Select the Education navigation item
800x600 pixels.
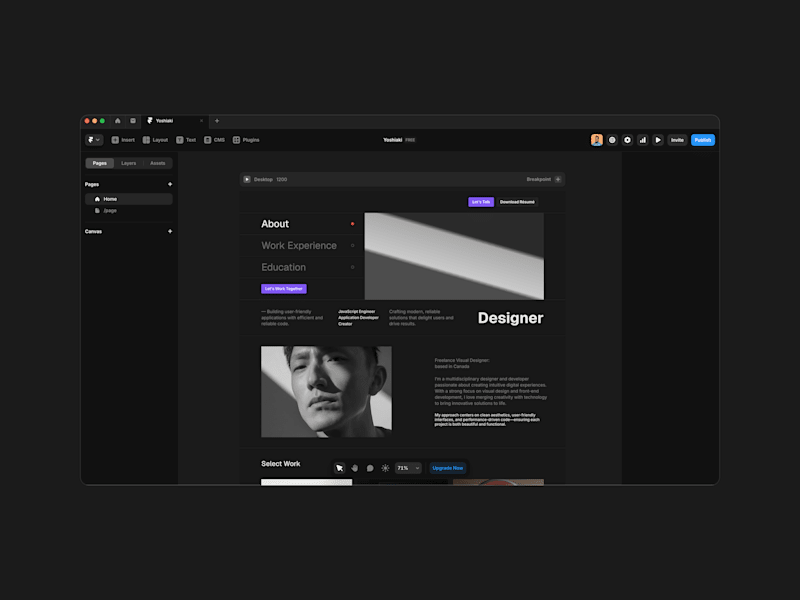click(284, 267)
